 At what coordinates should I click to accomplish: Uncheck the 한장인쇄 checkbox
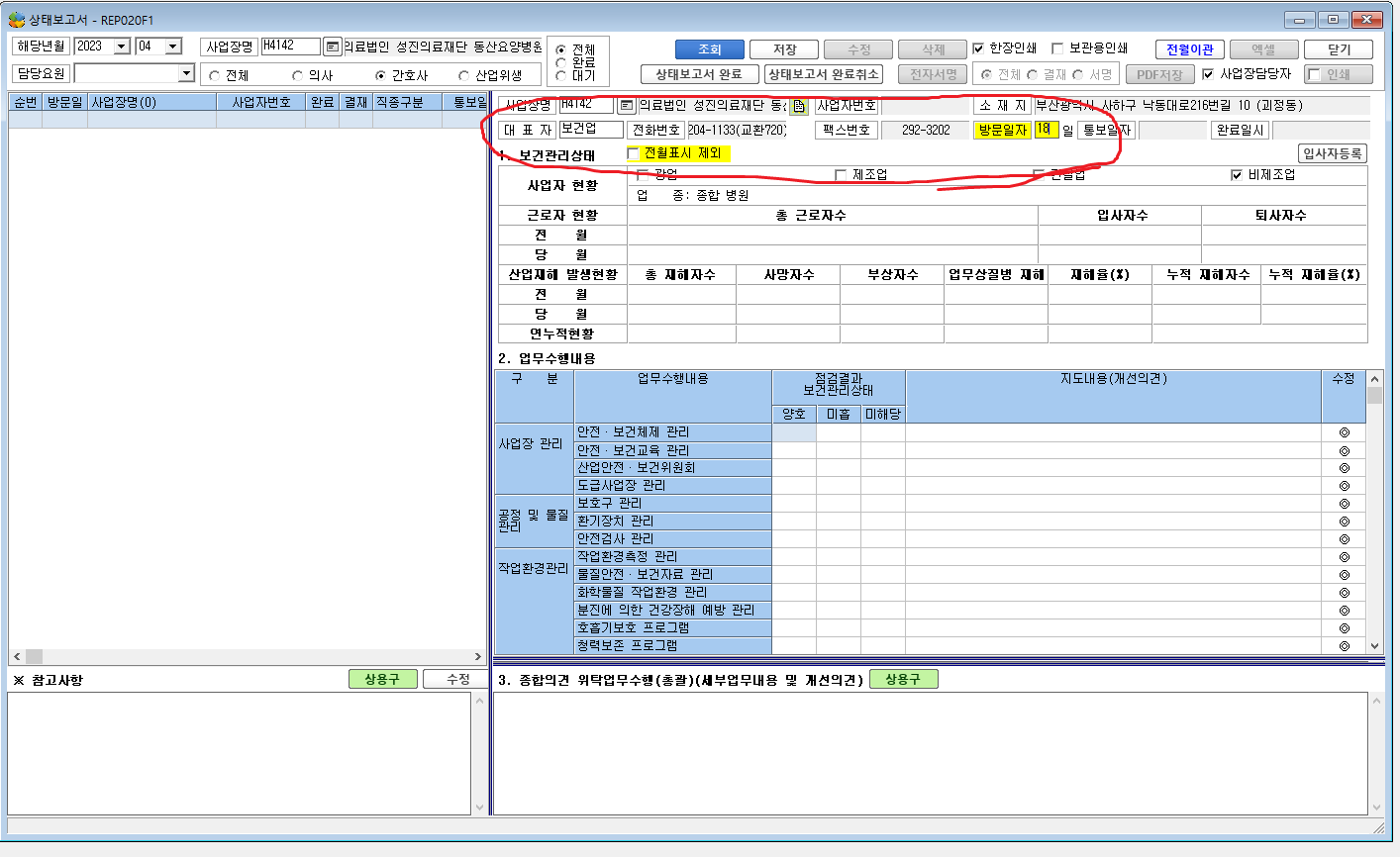tap(978, 48)
